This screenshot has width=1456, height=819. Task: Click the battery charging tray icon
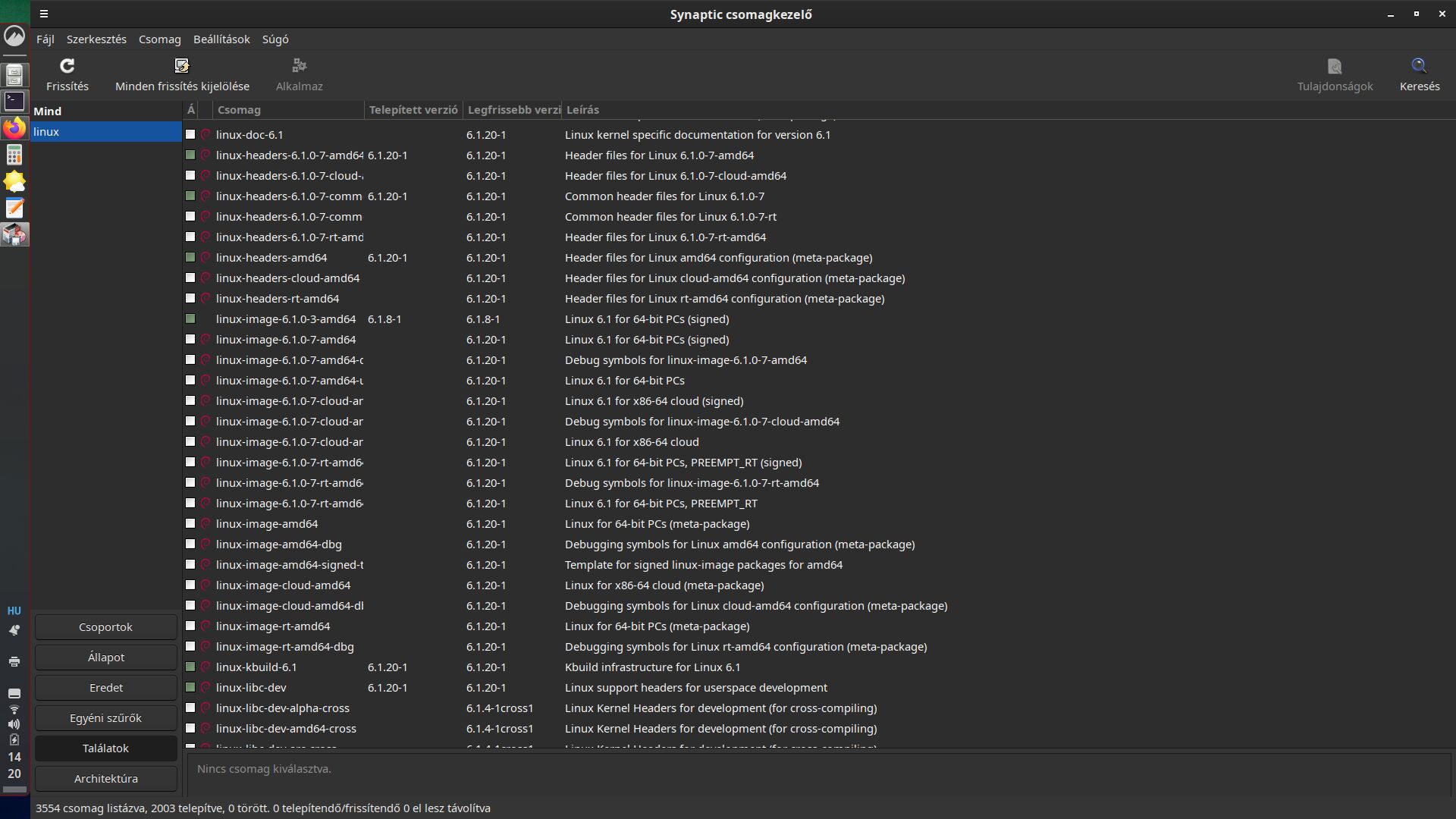tap(14, 739)
